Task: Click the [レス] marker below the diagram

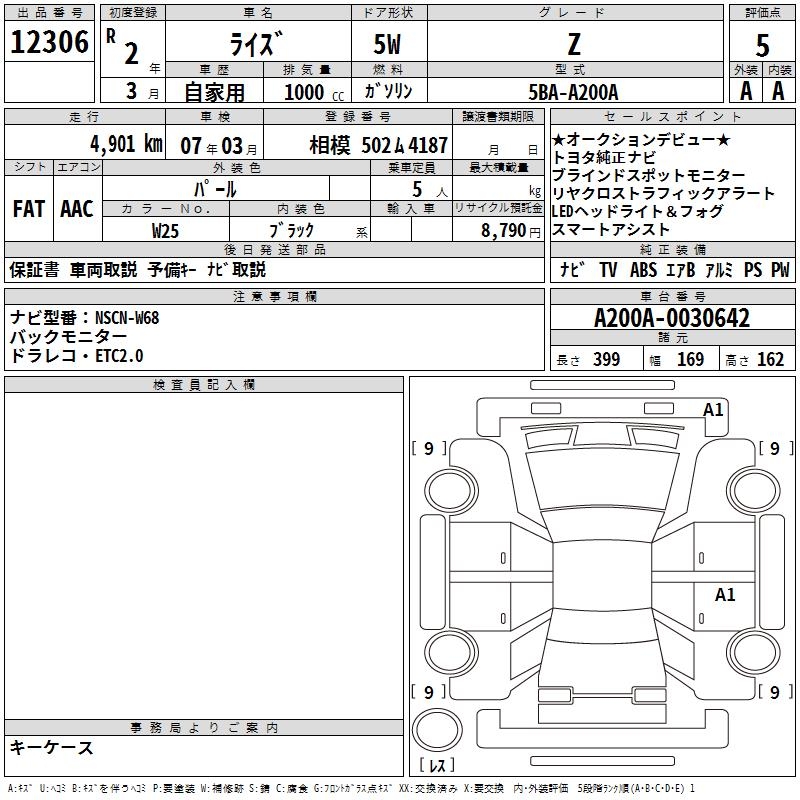Action: click(x=437, y=767)
